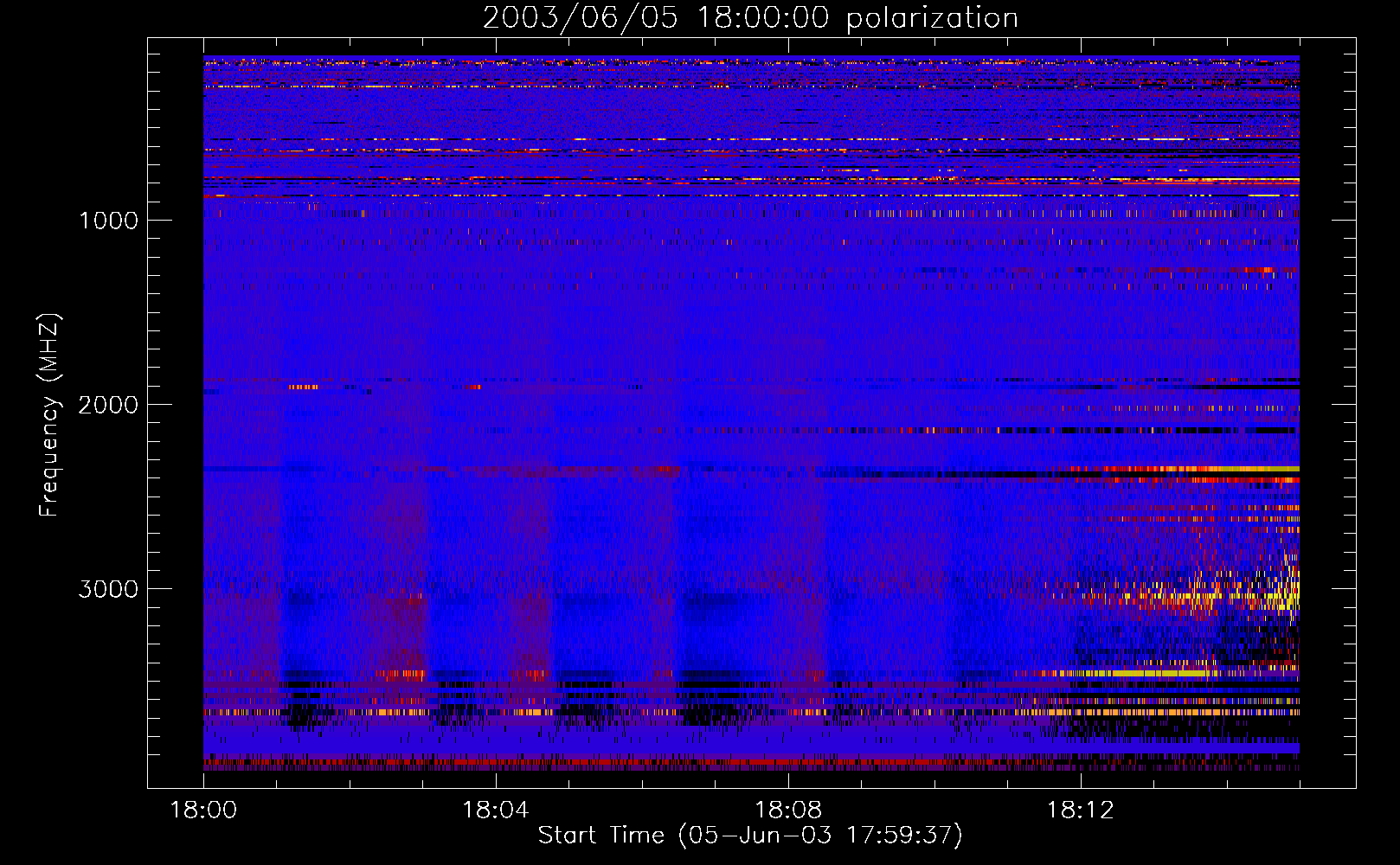Click the "1000" frequency tick label
1400x865 pixels.
click(x=109, y=221)
